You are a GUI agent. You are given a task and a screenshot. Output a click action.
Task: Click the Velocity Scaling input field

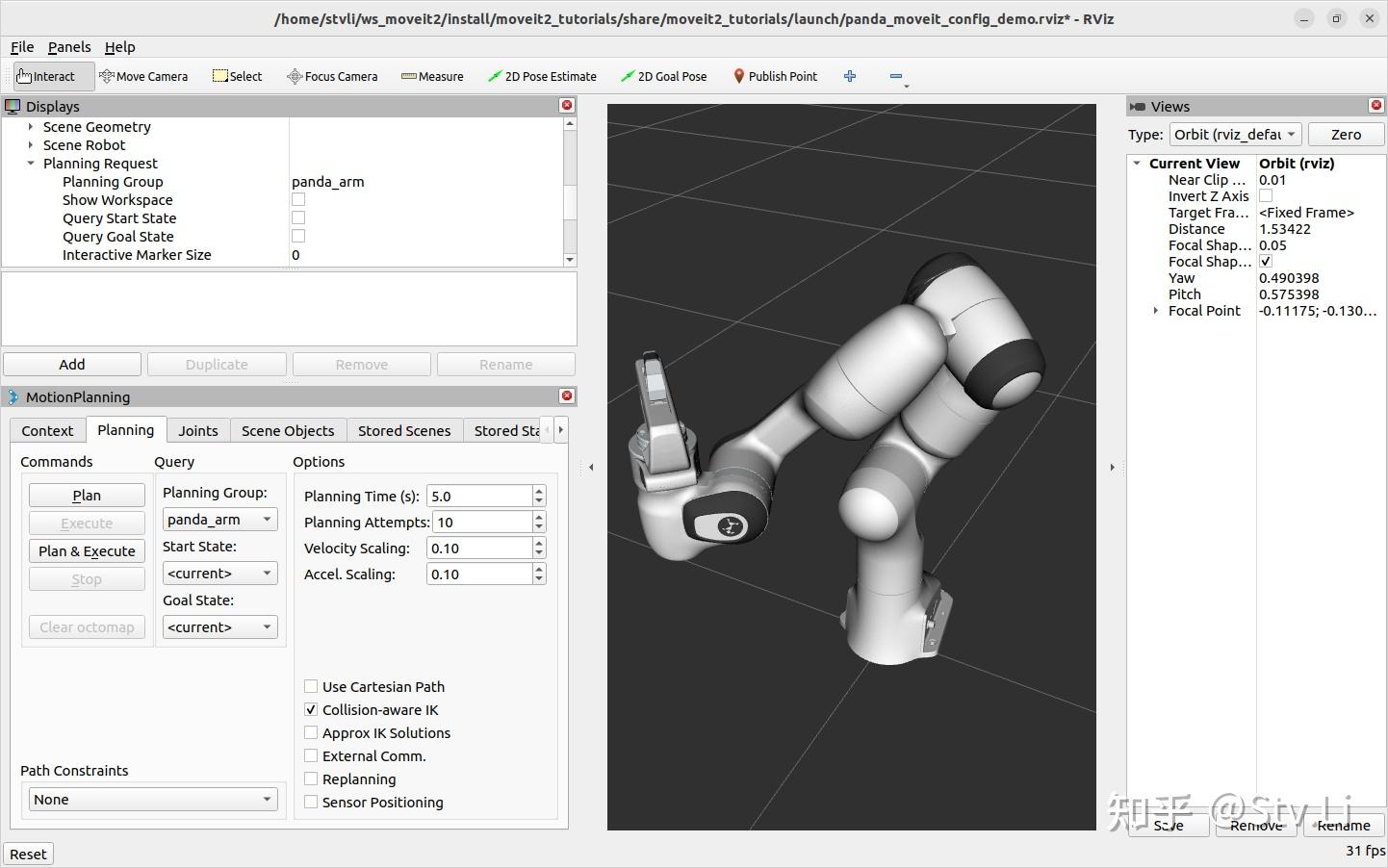(478, 548)
